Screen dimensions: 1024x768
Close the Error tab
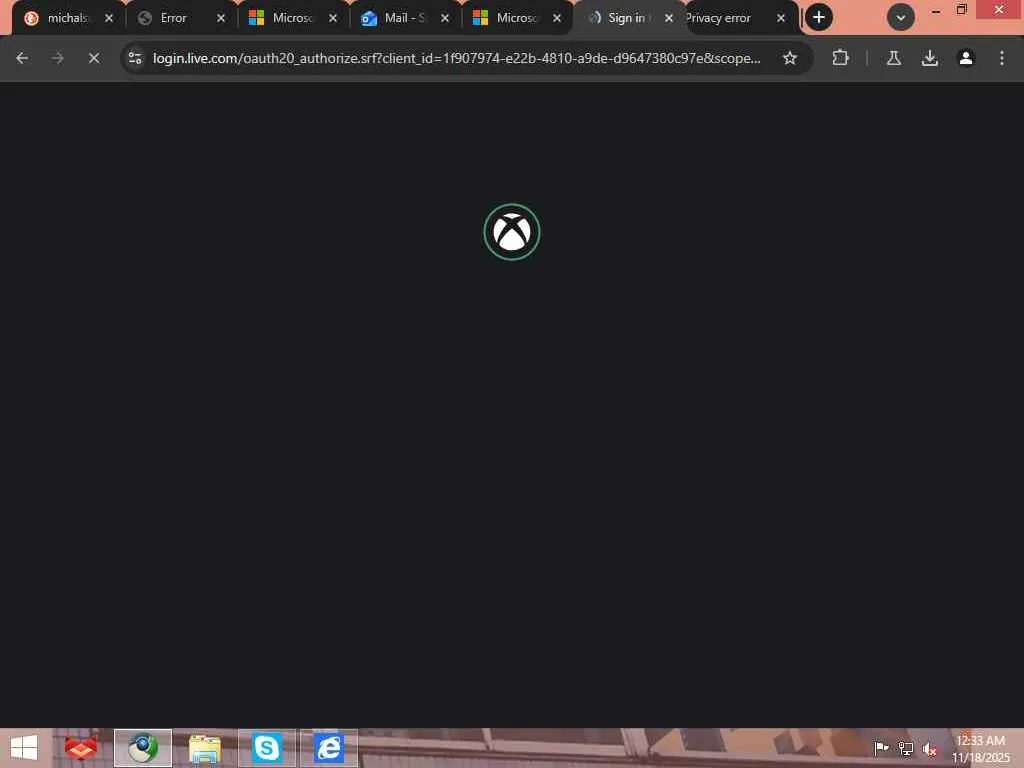pos(221,18)
